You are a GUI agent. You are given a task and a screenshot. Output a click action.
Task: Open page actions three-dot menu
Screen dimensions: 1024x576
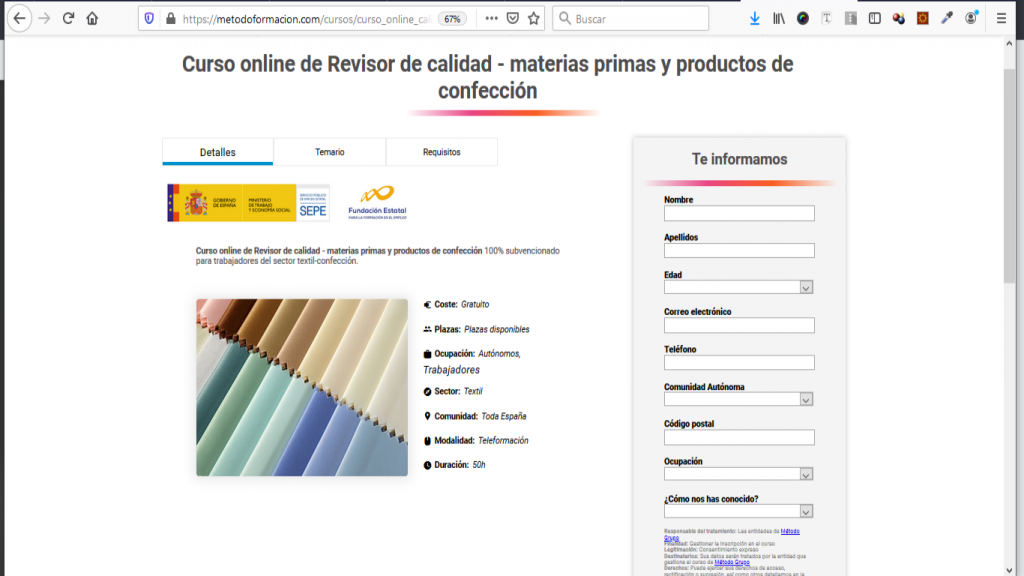point(491,19)
